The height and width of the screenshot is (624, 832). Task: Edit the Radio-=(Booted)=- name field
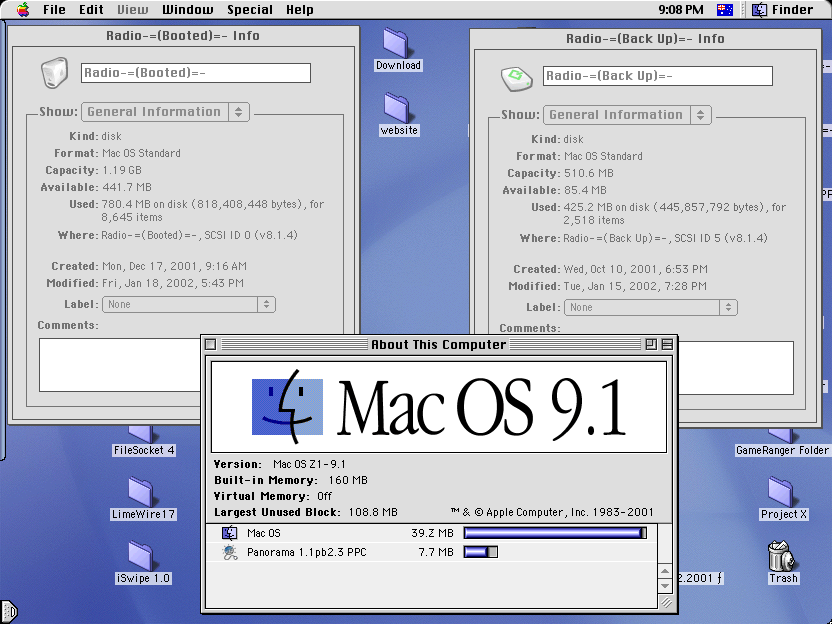[196, 73]
